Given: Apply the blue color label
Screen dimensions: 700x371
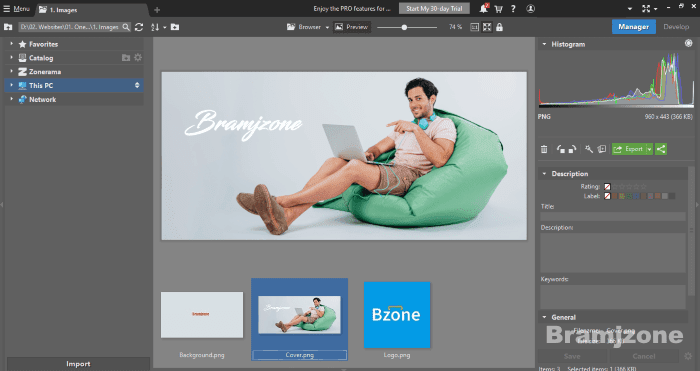Looking at the screenshot, I should [636, 196].
